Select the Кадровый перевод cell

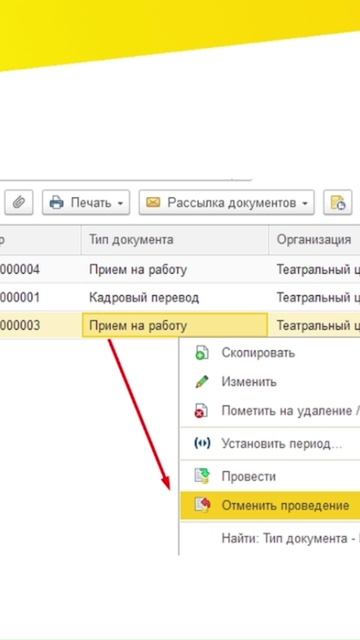pos(175,298)
